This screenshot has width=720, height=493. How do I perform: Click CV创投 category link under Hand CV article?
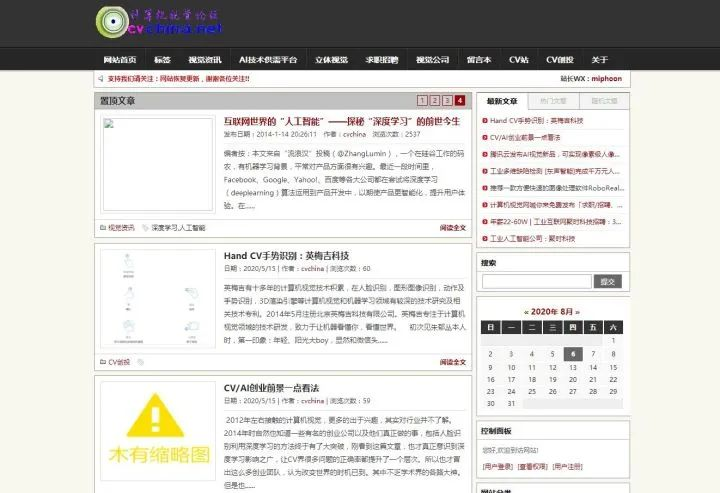point(119,362)
